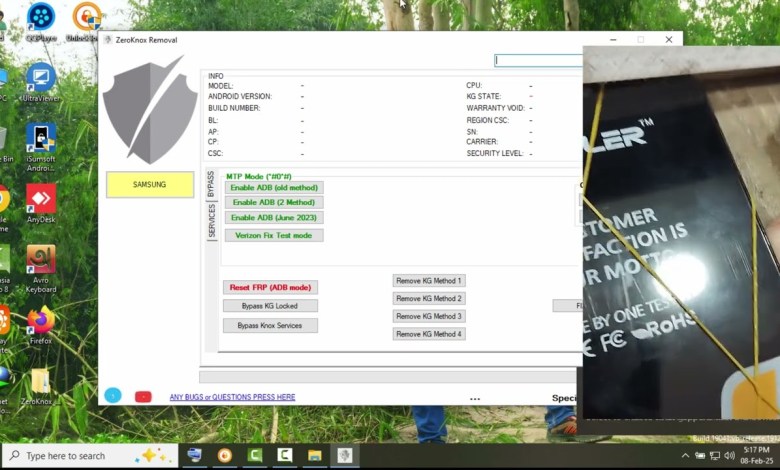Launch the Avro Keyboard shortcut
The height and width of the screenshot is (470, 780).
pyautogui.click(x=41, y=269)
